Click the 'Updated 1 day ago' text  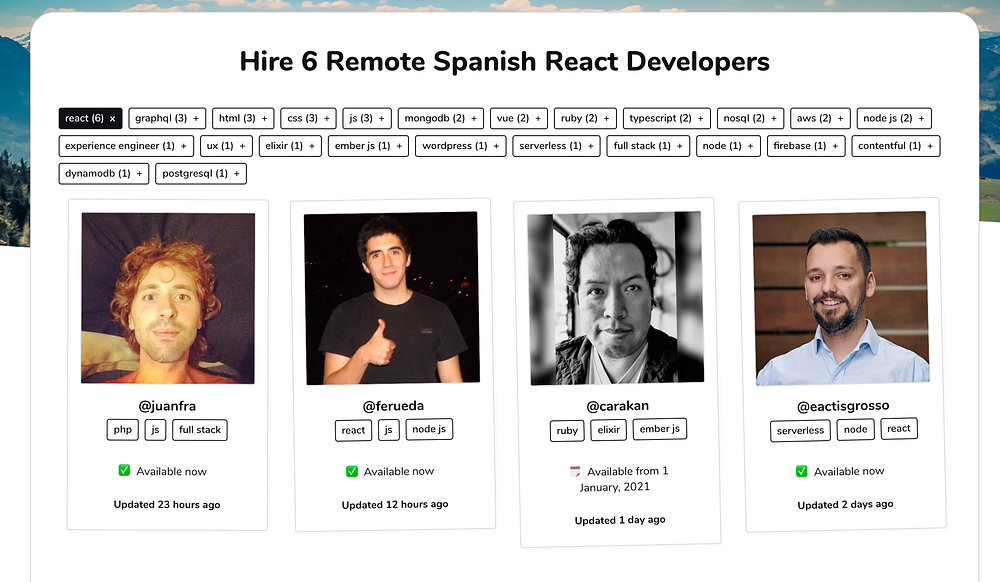tap(620, 520)
